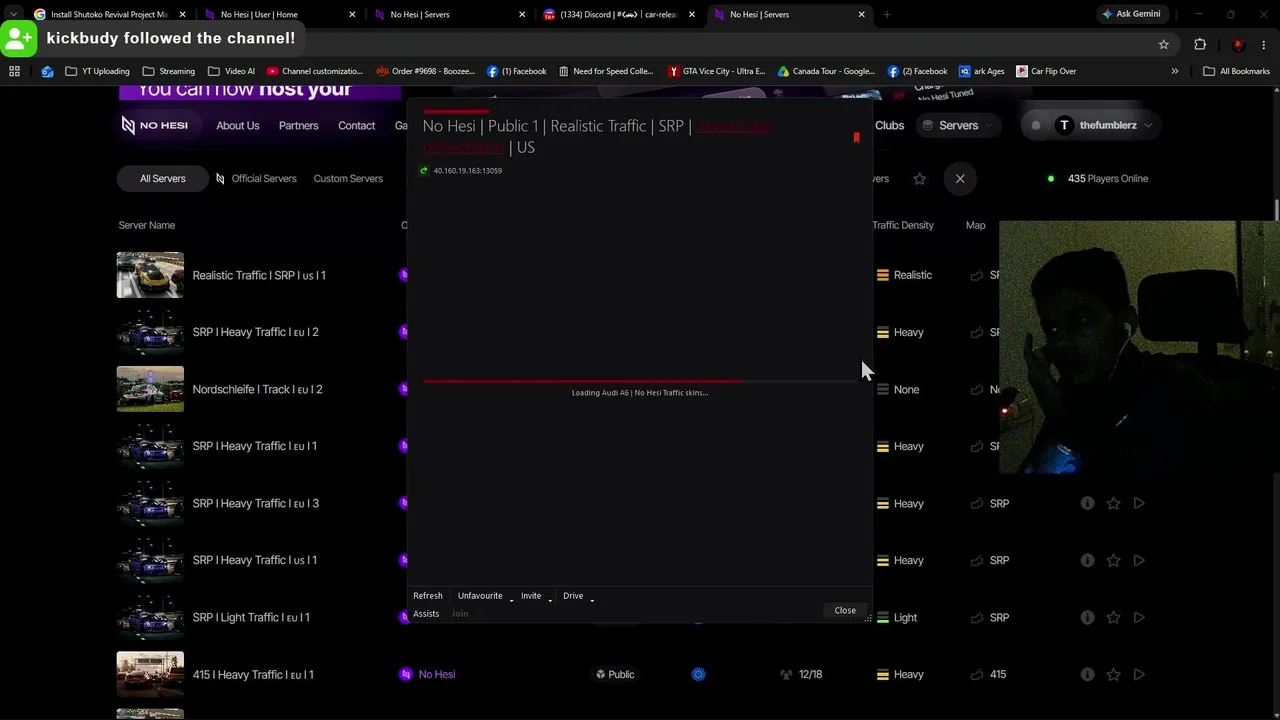Favourite the SRP Heavy Traffic US 1 server

coord(1113,560)
